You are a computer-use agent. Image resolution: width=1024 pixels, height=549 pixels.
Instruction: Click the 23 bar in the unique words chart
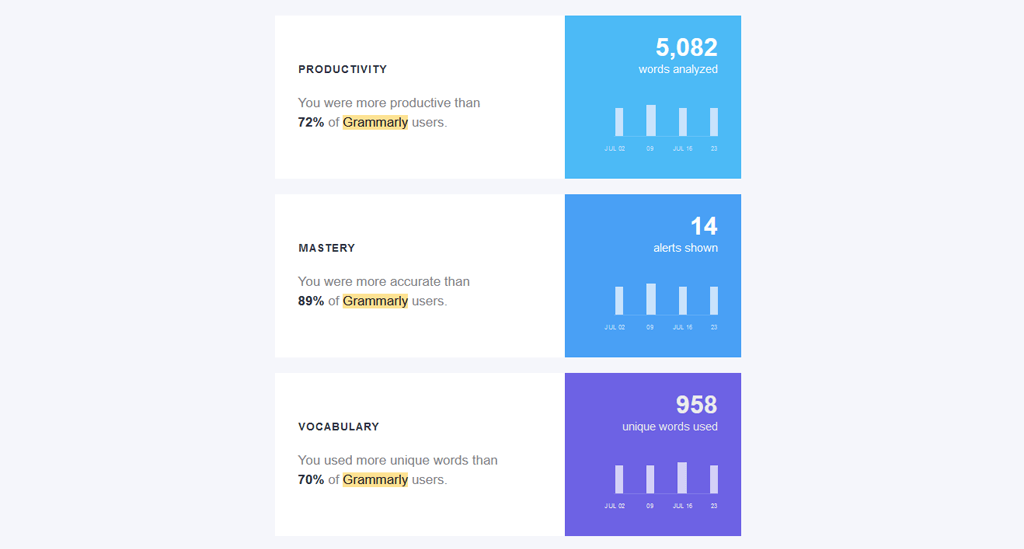(x=714, y=479)
